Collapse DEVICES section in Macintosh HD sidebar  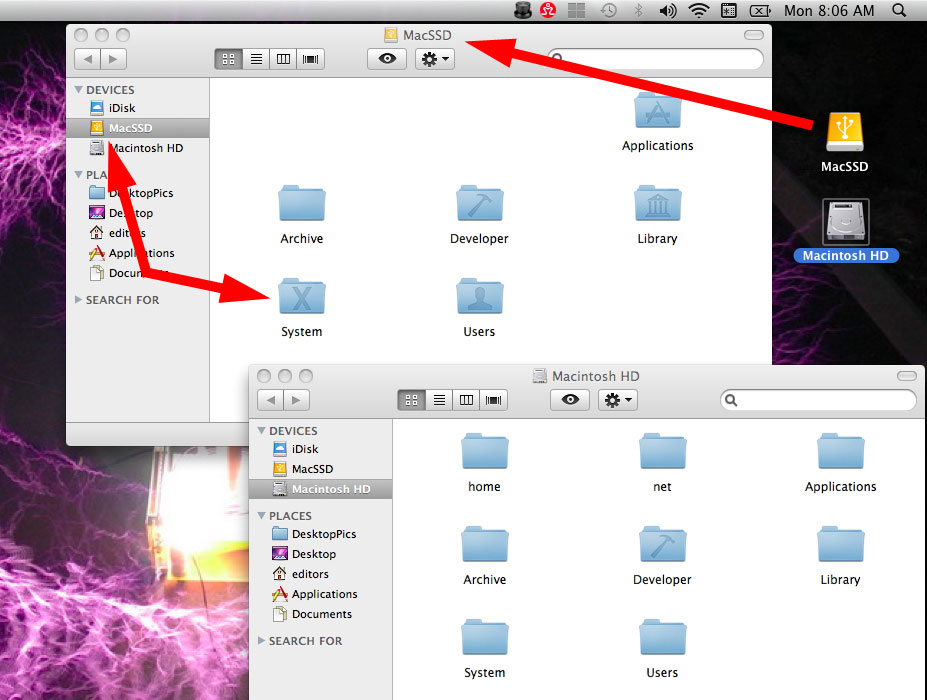point(261,431)
